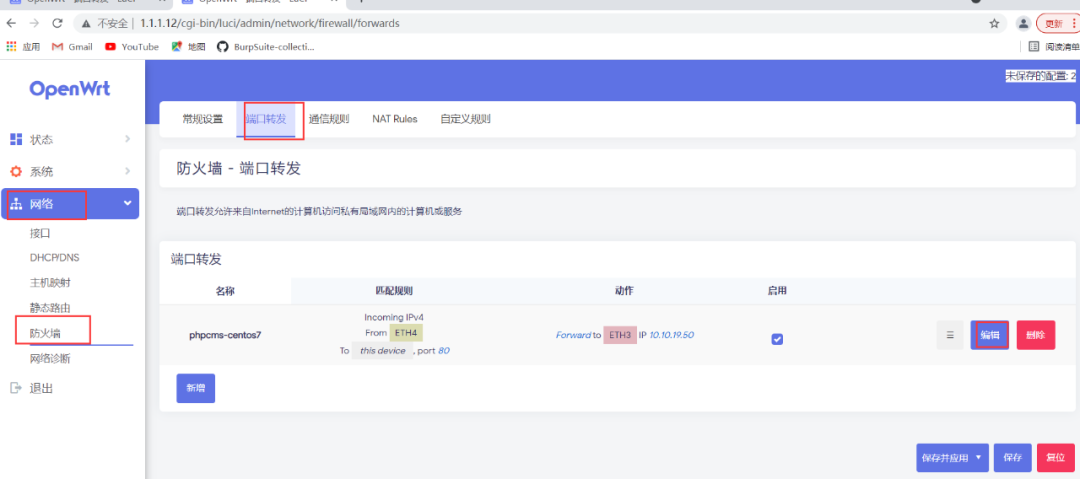The width and height of the screenshot is (1080, 479).
Task: Open the host mapping submenu item
Action: (x=50, y=283)
